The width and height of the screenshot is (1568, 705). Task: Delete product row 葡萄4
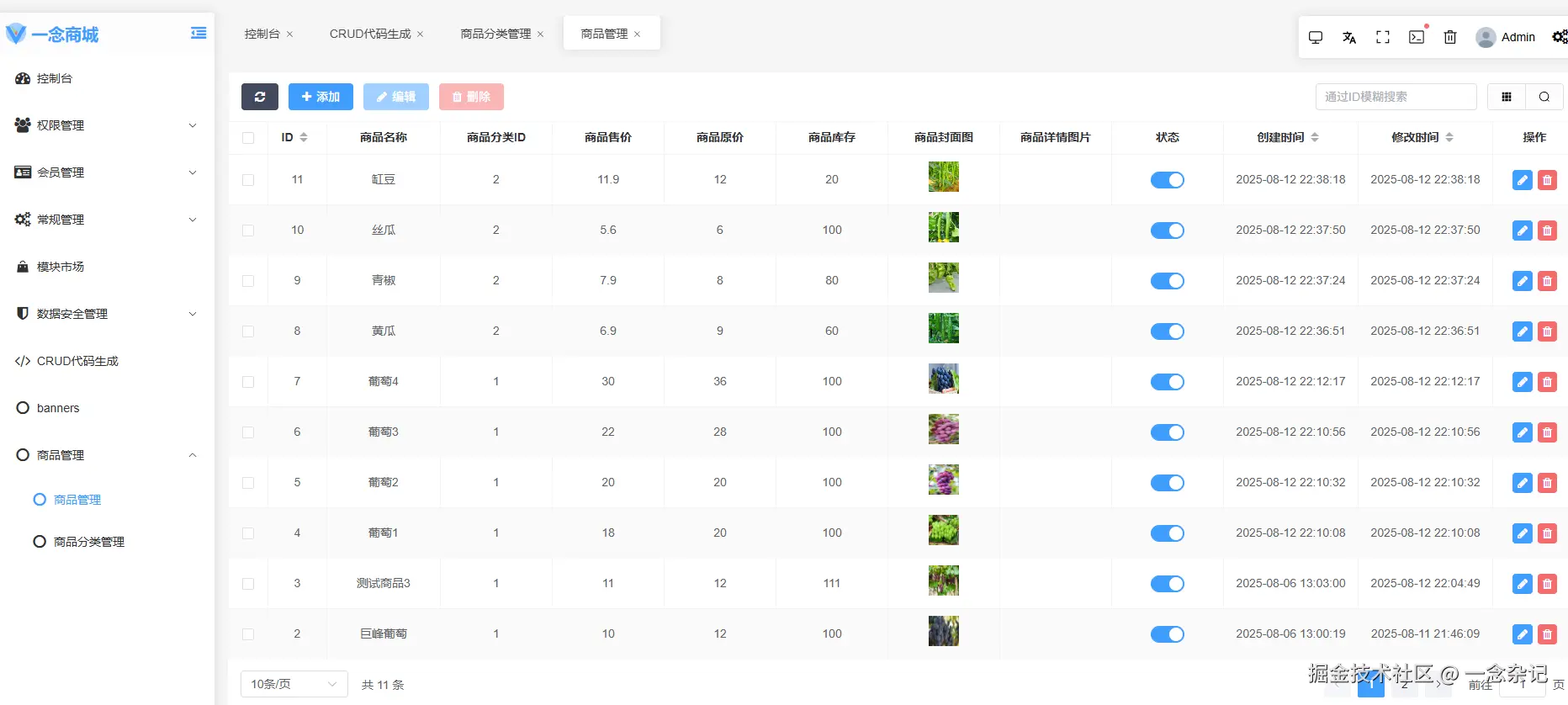pos(1547,382)
